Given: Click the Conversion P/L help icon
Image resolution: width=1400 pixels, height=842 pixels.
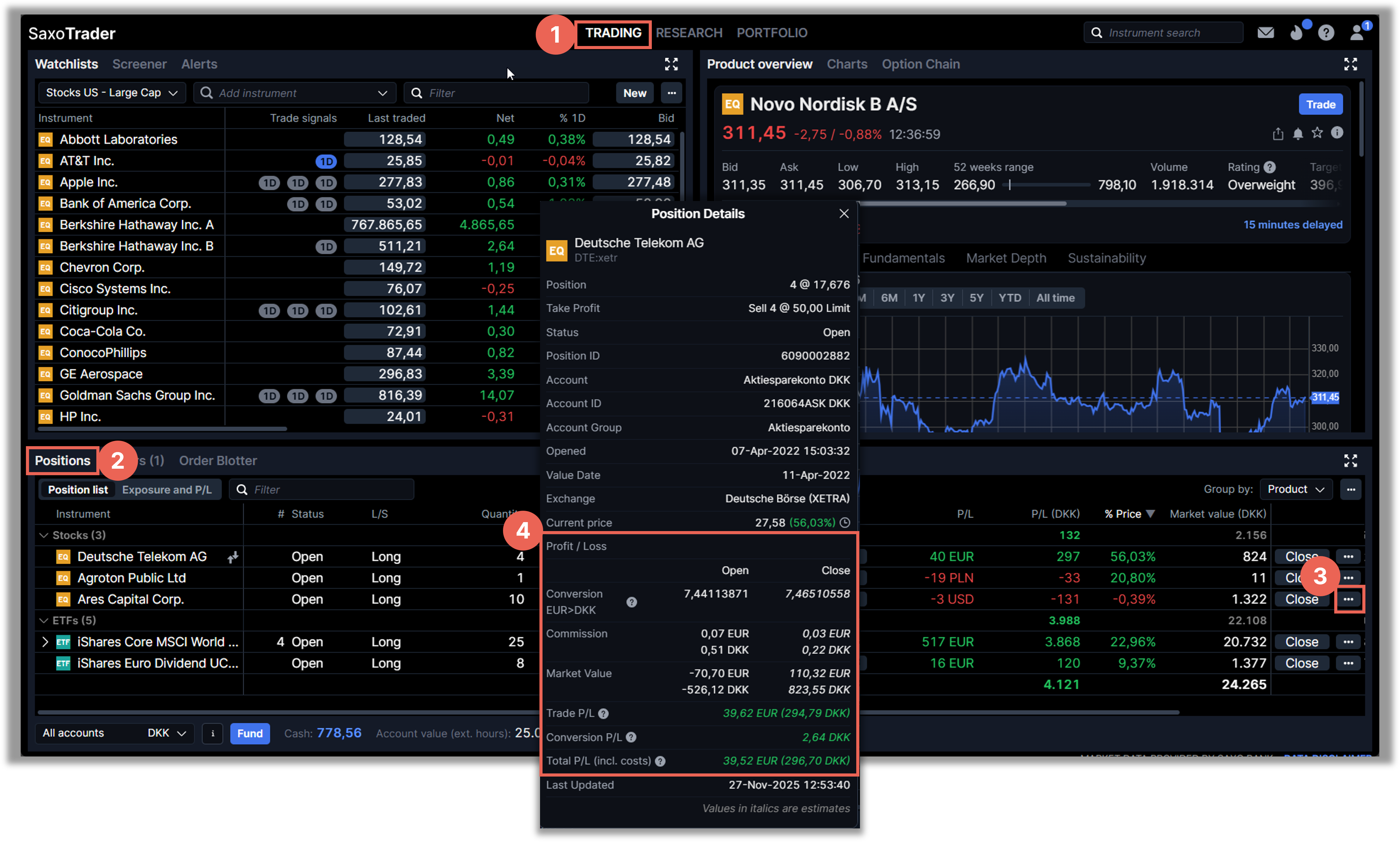Looking at the screenshot, I should click(631, 737).
